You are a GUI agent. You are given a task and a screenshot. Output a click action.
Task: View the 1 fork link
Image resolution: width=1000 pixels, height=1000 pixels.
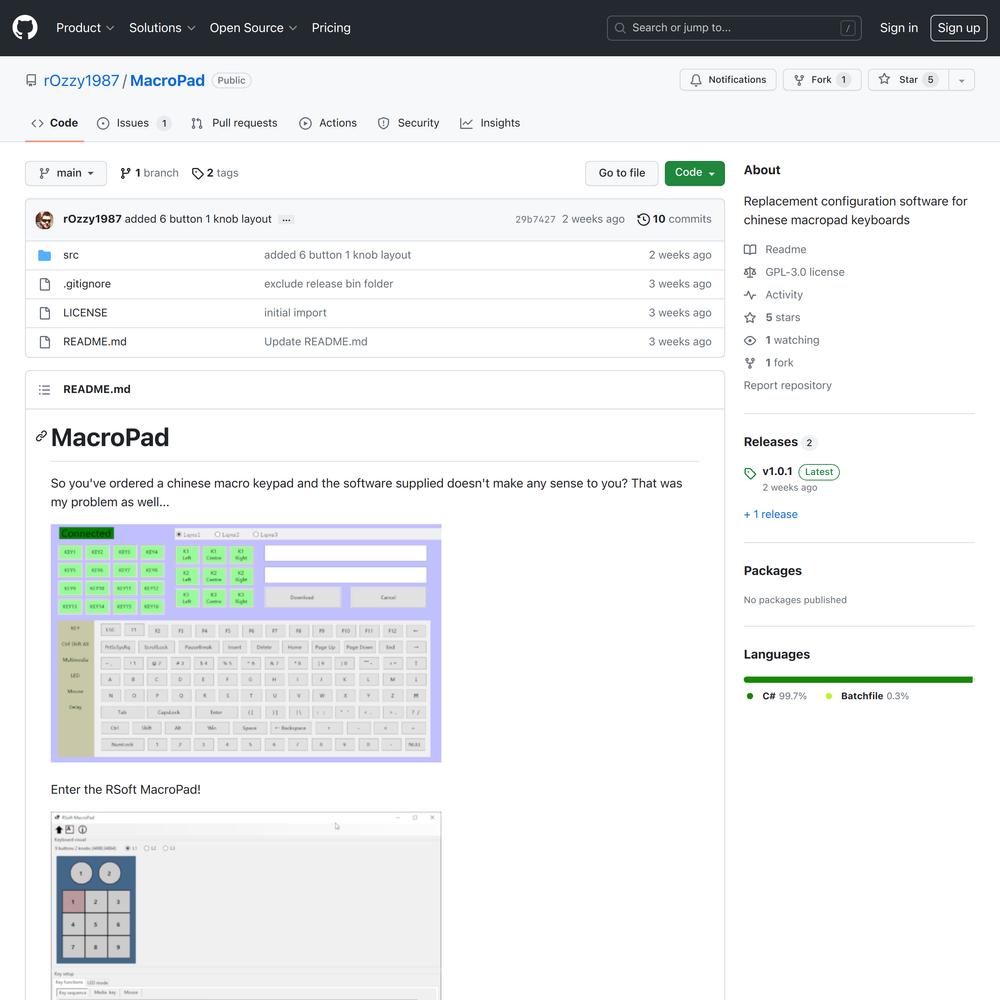[x=769, y=363]
